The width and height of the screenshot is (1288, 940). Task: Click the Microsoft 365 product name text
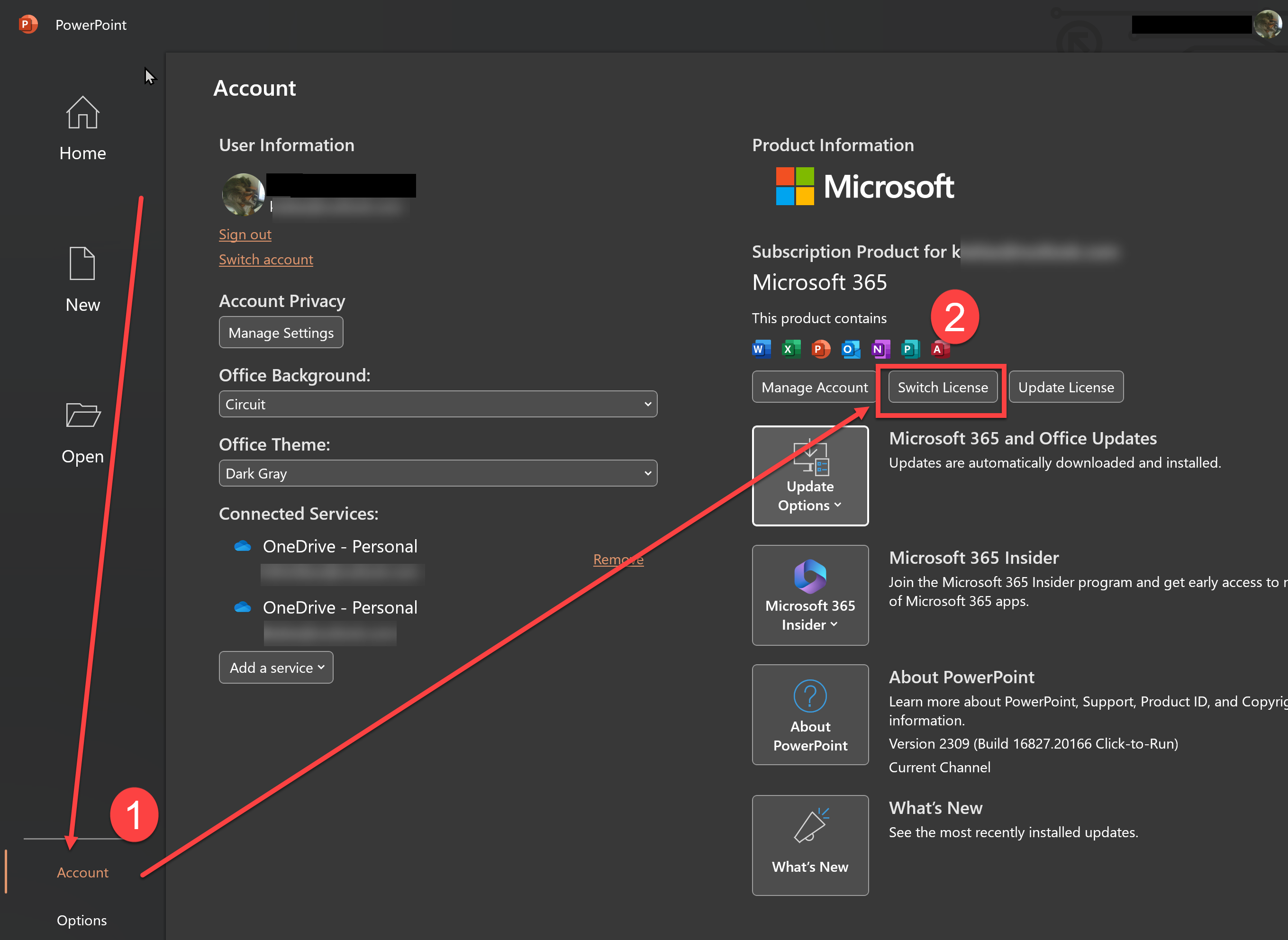click(x=819, y=282)
